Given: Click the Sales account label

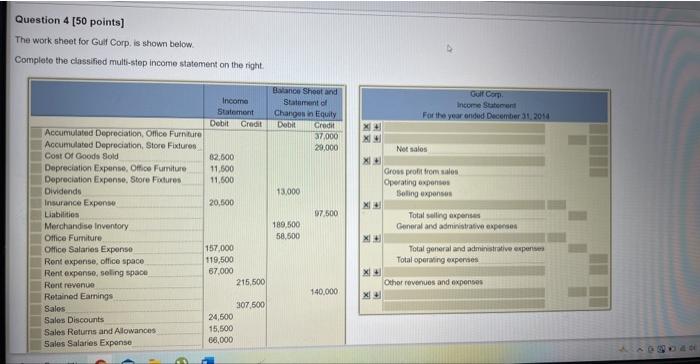Looking at the screenshot, I should tap(54, 309).
